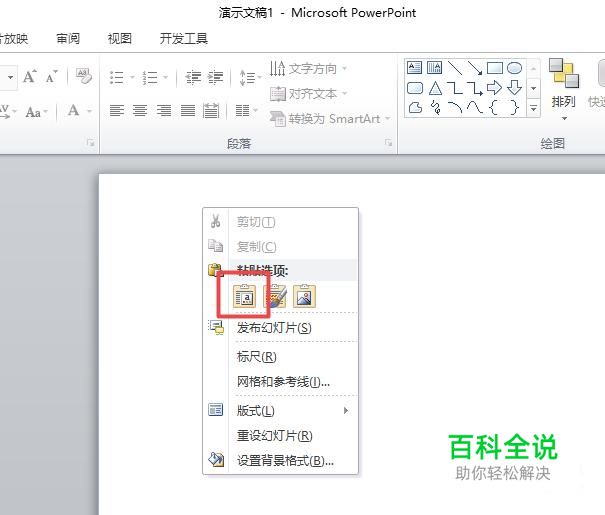This screenshot has width=605, height=515.
Task: Open 设置背景格式 background format
Action: (x=281, y=461)
